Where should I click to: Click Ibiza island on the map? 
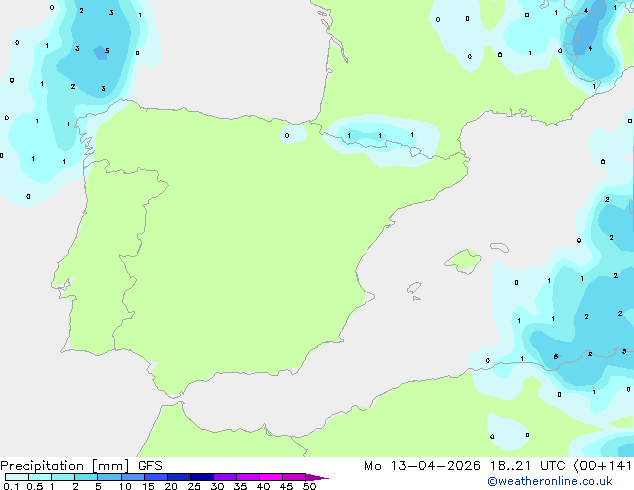(414, 288)
